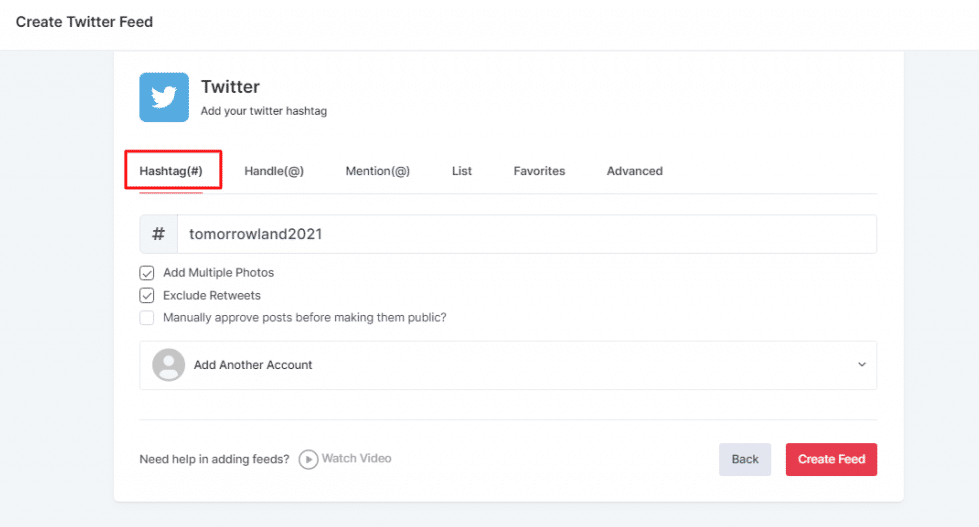Switch to the Handle(@) tab
This screenshot has height=527, width=979.
[274, 171]
